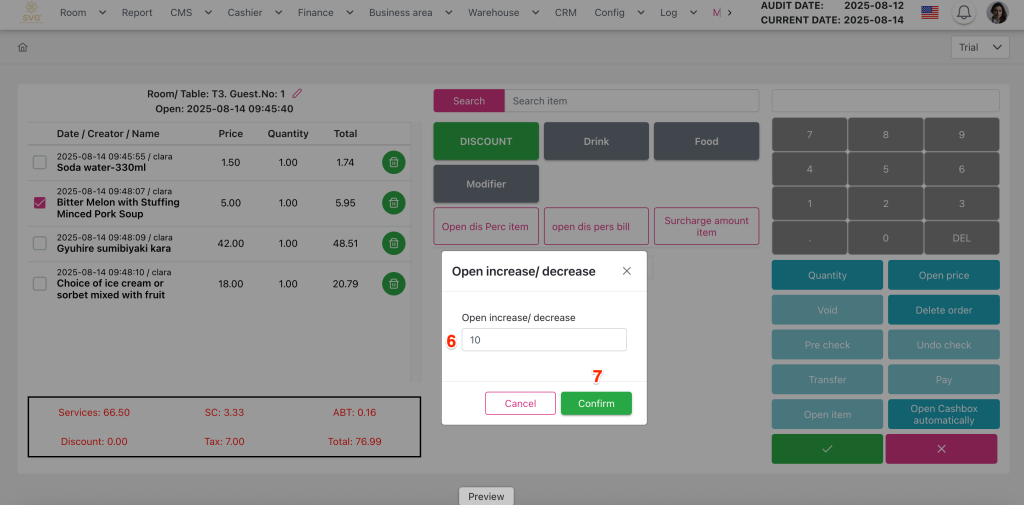The image size is (1024, 505).
Task: Delete Soda water-330ml with its trash icon
Action: tap(393, 162)
